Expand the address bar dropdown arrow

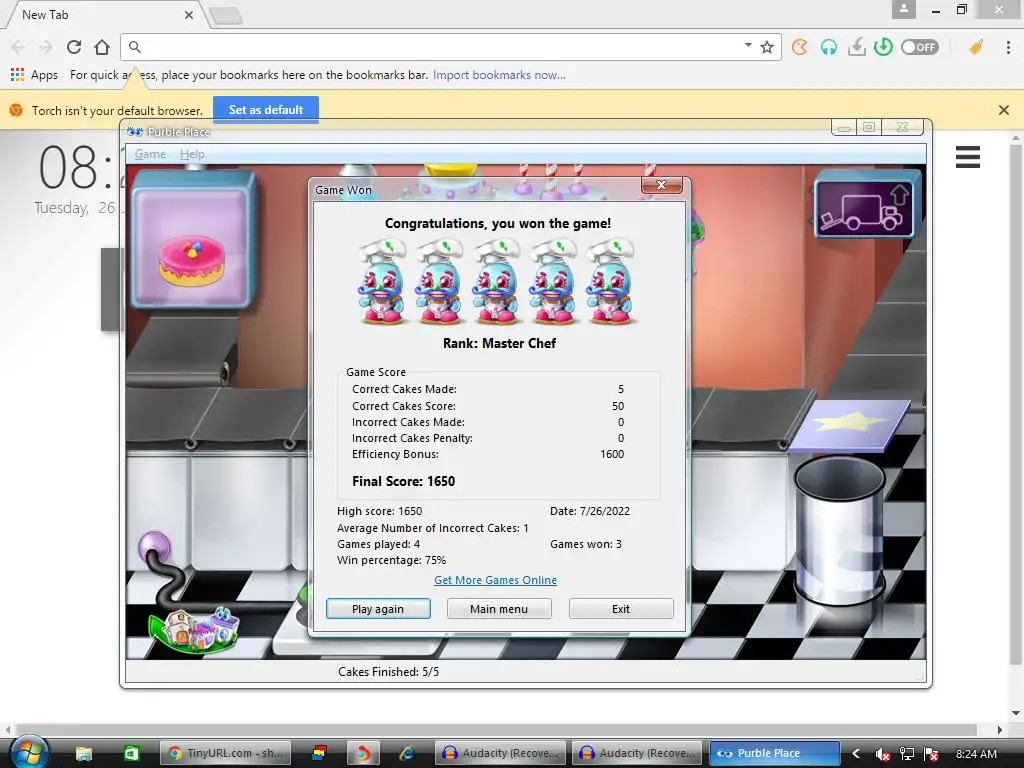coord(748,45)
